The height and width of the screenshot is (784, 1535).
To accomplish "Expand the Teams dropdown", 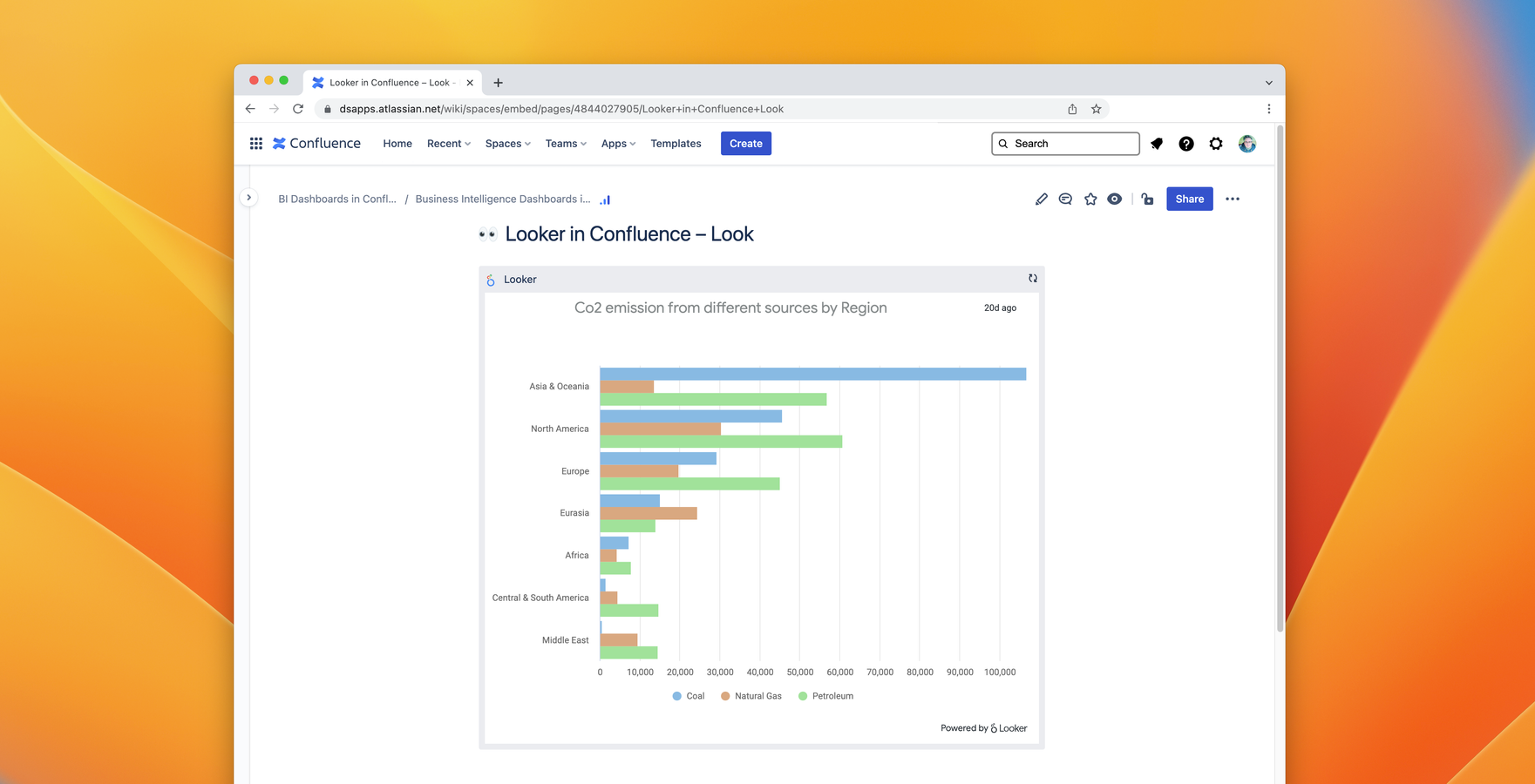I will tap(566, 144).
